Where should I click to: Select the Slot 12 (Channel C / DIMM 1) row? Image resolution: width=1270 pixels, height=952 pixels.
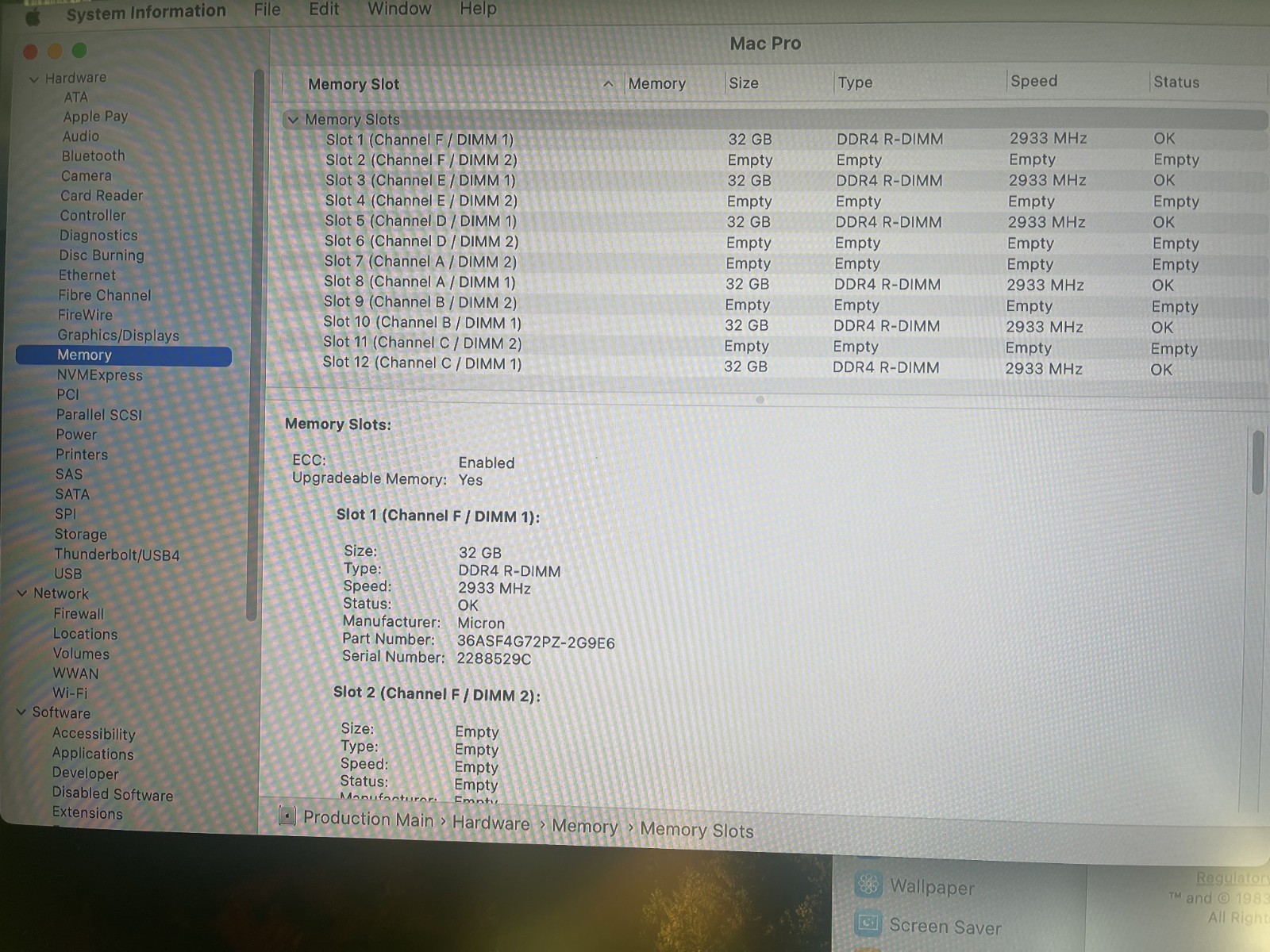click(x=770, y=366)
